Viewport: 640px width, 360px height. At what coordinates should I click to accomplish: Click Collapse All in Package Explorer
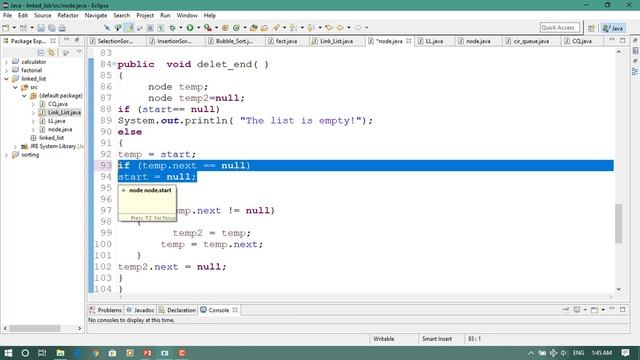40,53
